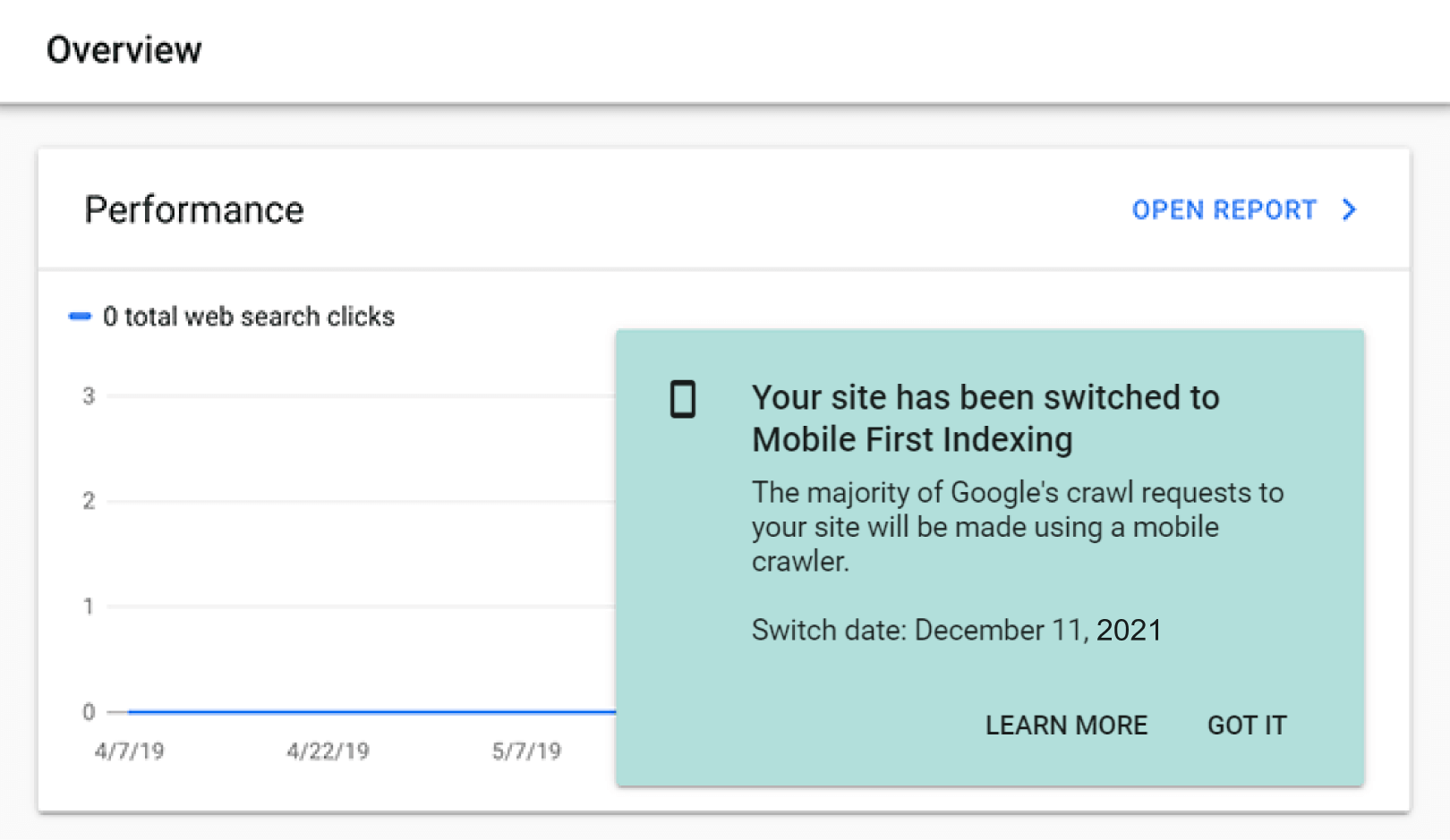
Task: Click the 5/7/19 date axis label
Action: 526,751
